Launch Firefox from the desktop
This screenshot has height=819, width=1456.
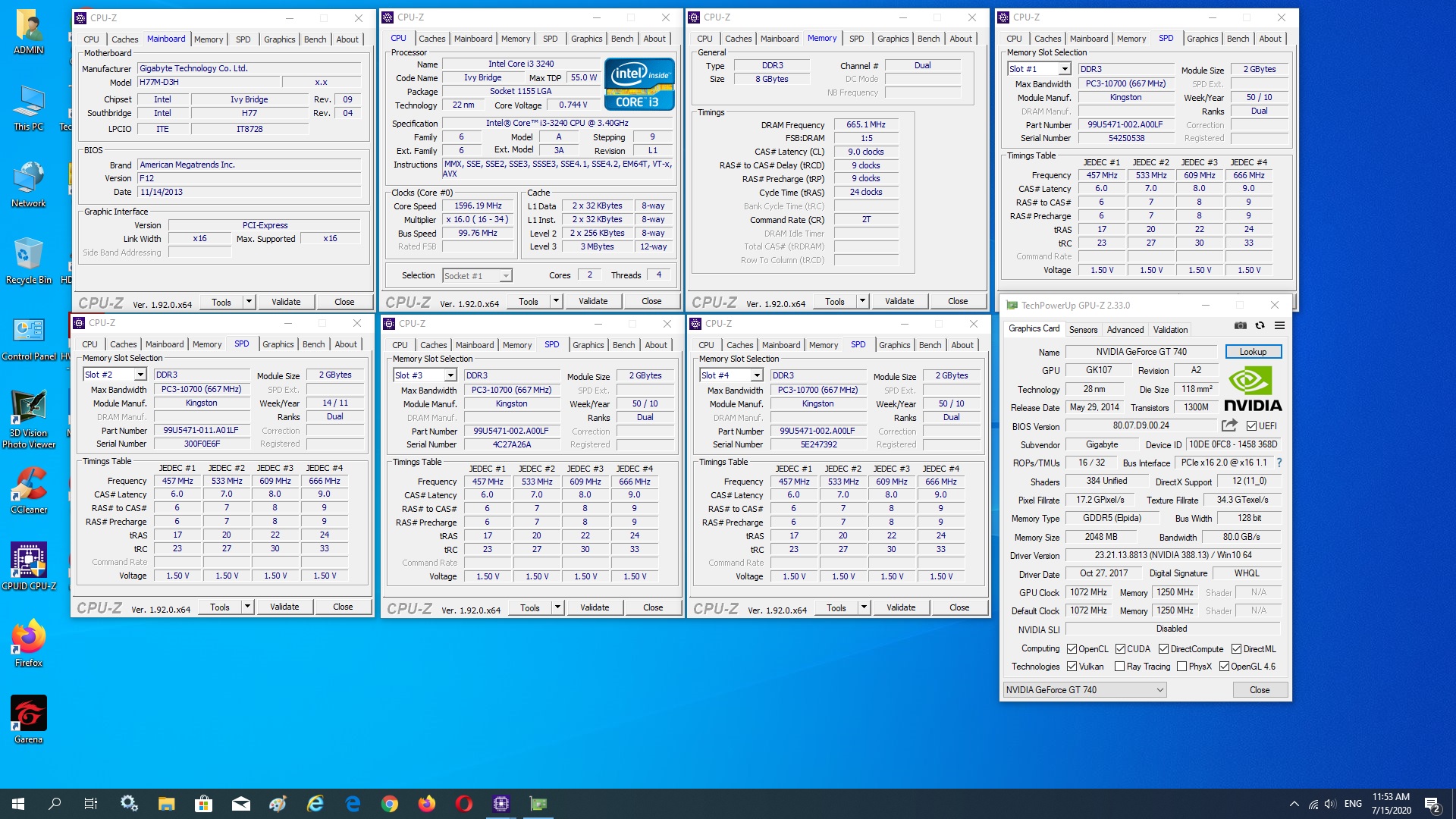point(29,645)
